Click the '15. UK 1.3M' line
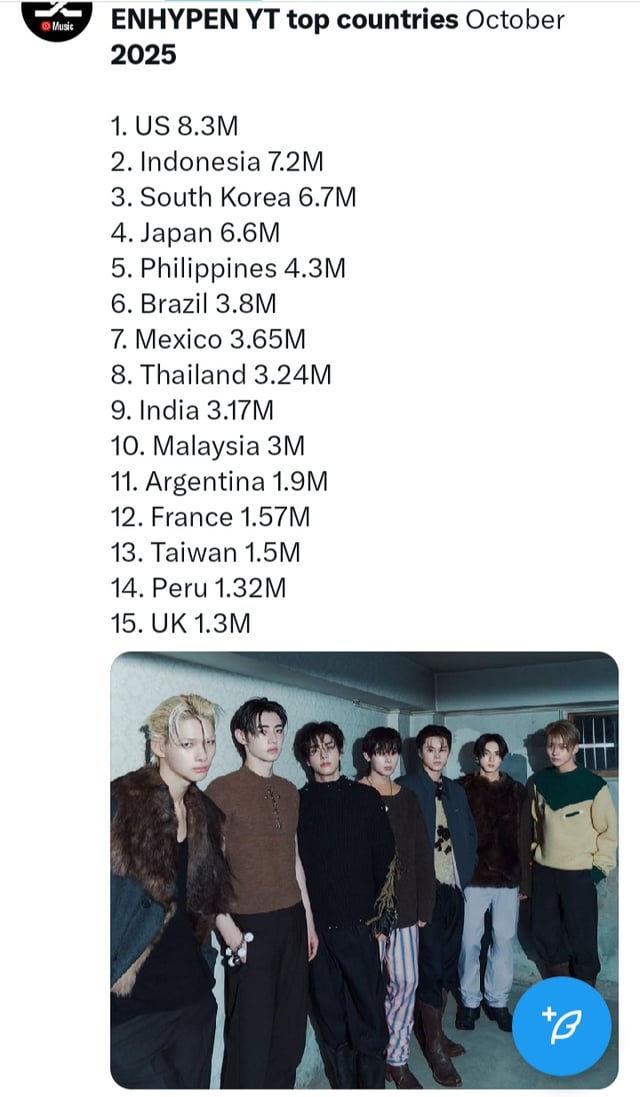Screen dimensions: 640x1097 pos(181,624)
